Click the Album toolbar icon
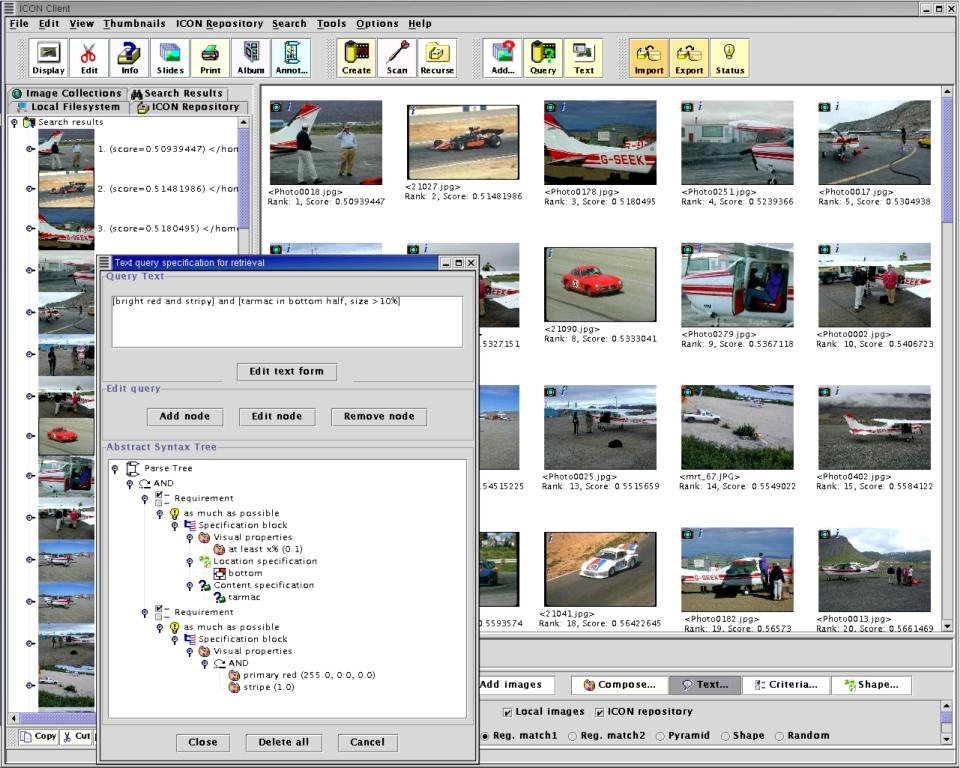960x768 pixels. [251, 58]
